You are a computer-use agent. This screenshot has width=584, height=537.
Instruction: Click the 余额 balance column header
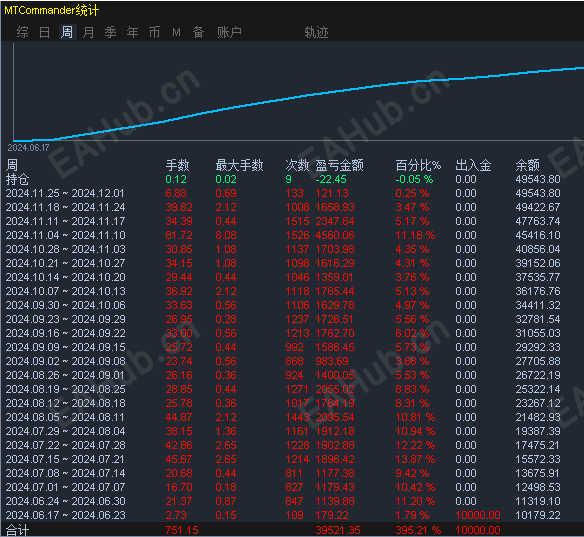tap(527, 165)
